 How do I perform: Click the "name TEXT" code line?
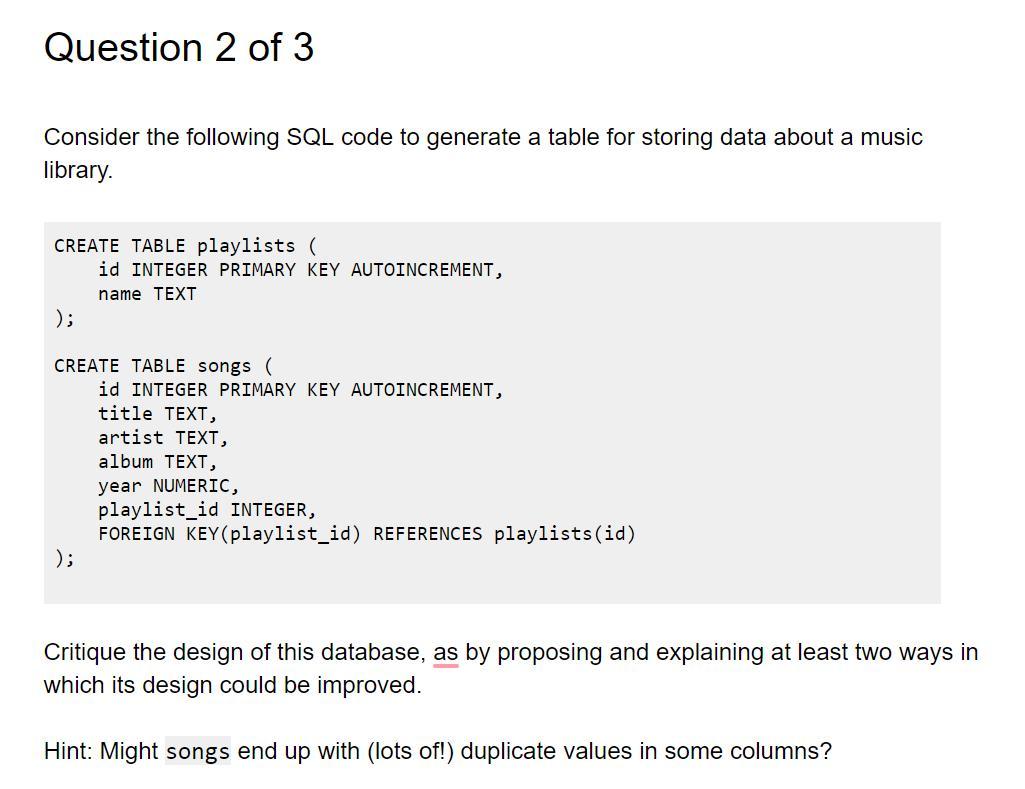[147, 294]
